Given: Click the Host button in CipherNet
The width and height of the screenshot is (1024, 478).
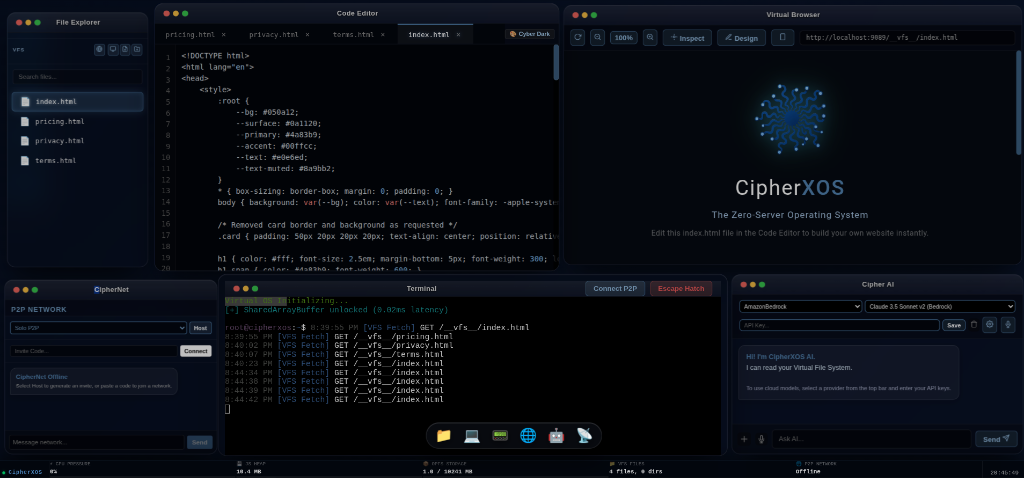Looking at the screenshot, I should click(200, 328).
